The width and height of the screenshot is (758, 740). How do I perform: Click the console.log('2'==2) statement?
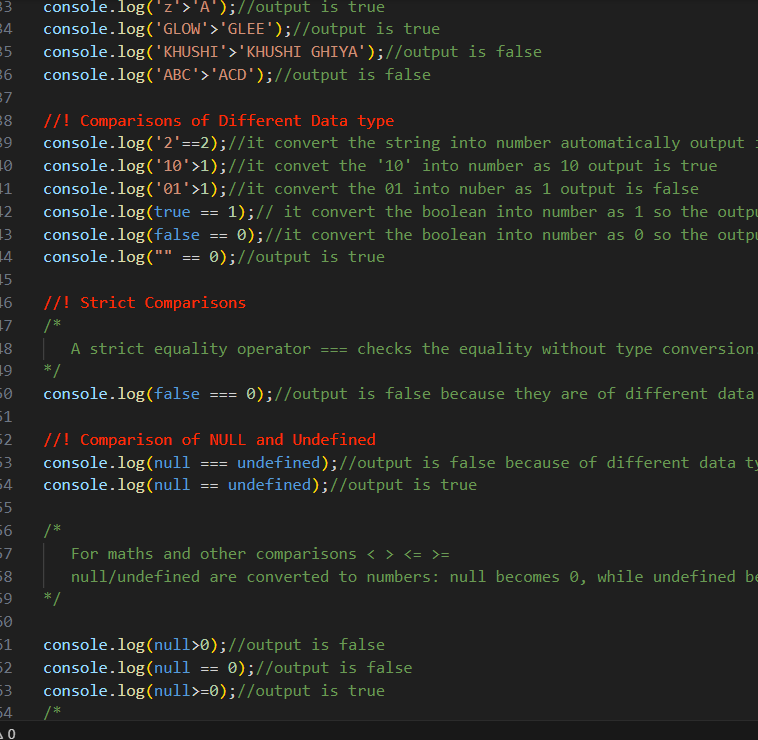(135, 143)
